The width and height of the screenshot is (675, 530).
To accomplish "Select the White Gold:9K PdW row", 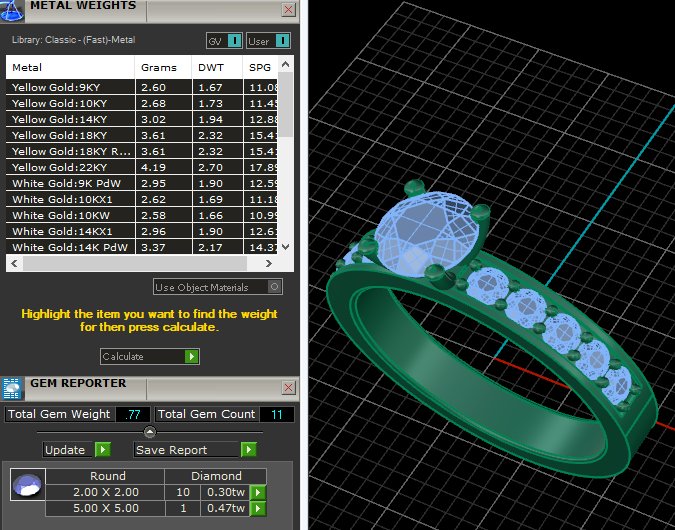I will [142, 183].
